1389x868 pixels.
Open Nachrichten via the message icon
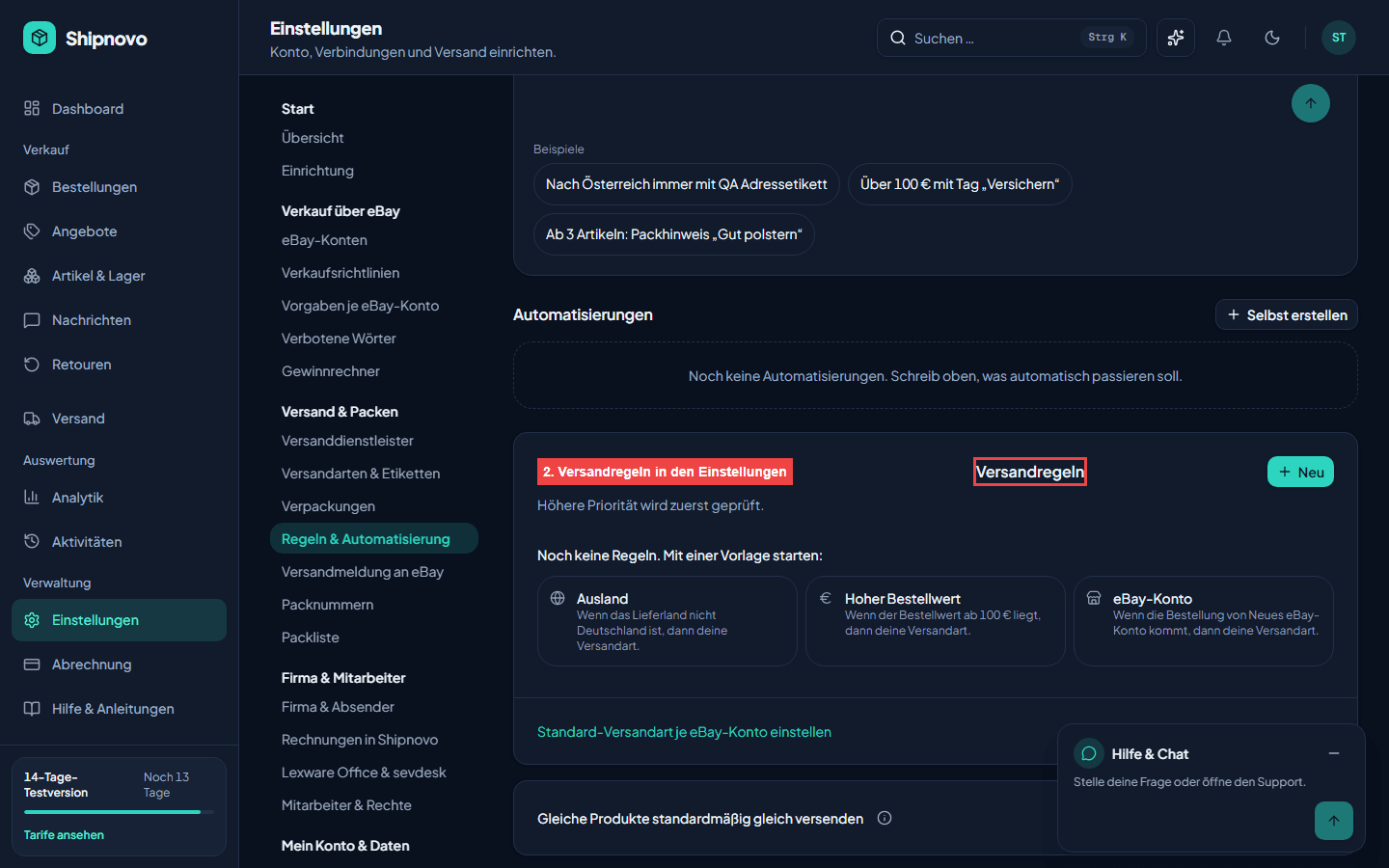click(x=32, y=320)
